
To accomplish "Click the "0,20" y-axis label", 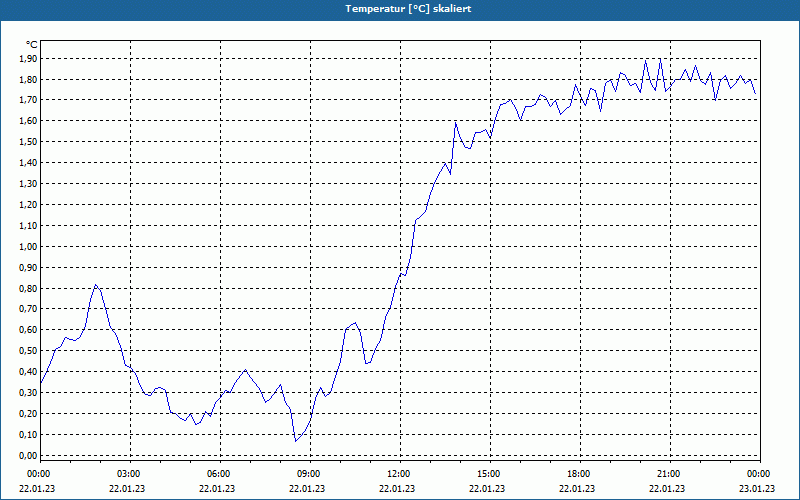I will pyautogui.click(x=30, y=413).
